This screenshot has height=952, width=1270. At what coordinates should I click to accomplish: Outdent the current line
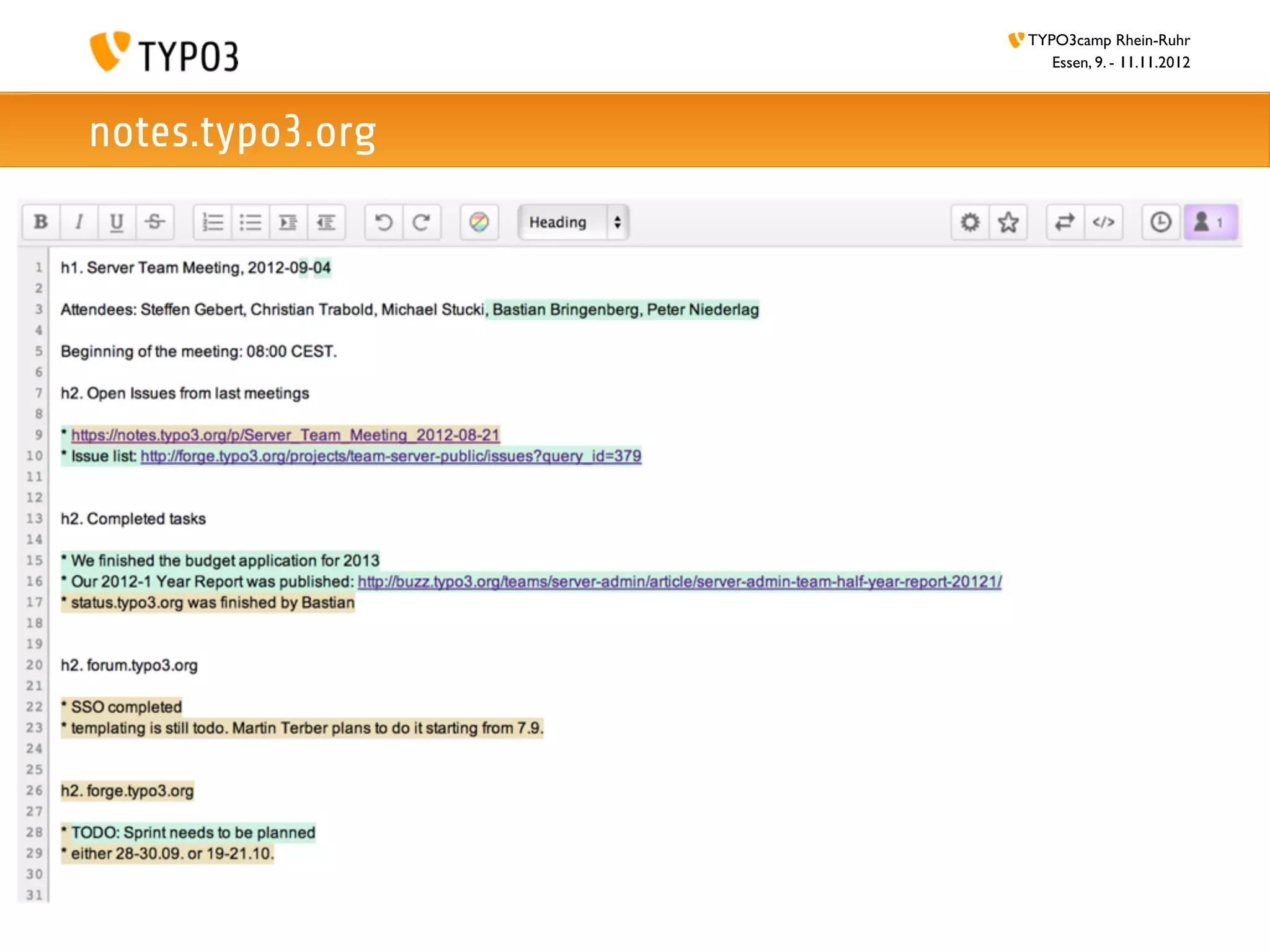[326, 222]
